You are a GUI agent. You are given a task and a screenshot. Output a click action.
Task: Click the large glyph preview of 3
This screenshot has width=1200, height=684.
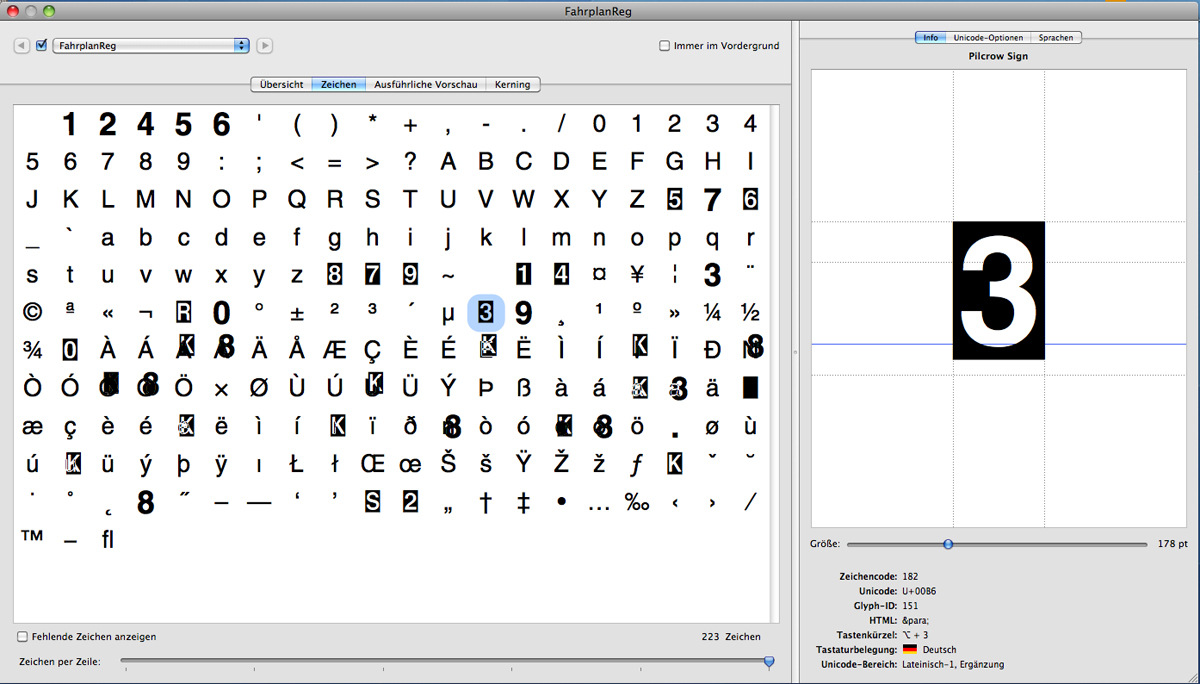coord(999,290)
